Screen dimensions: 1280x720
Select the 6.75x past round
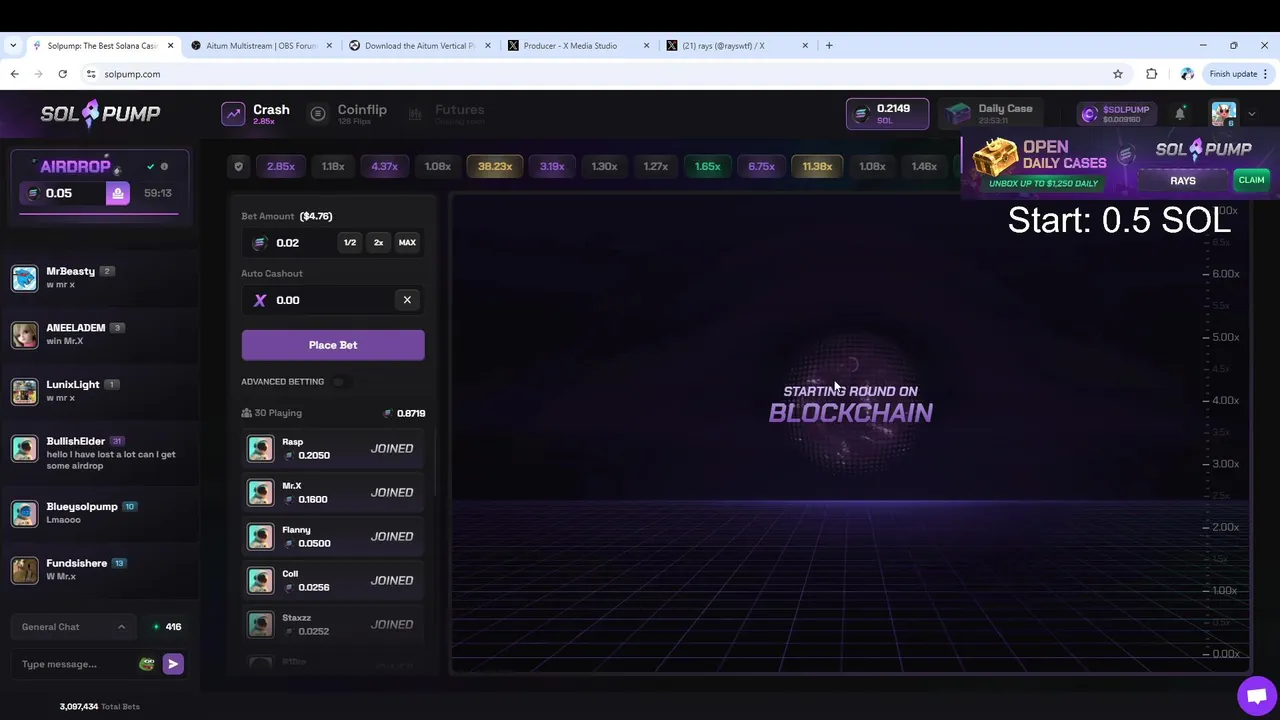(x=762, y=166)
